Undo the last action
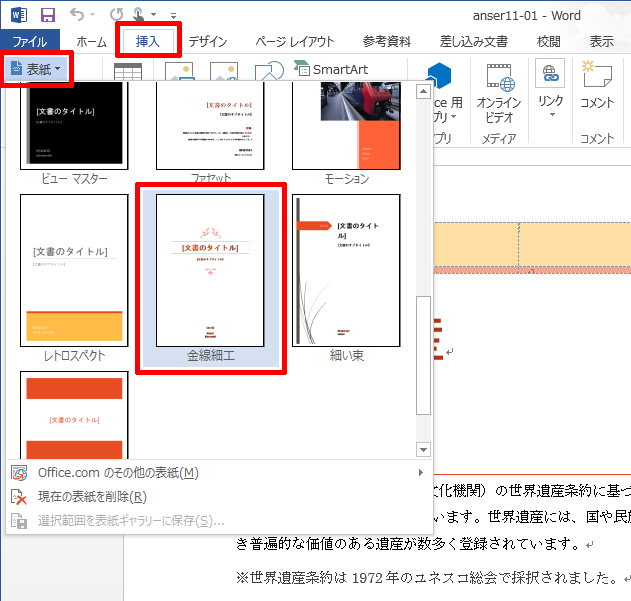 coord(77,15)
